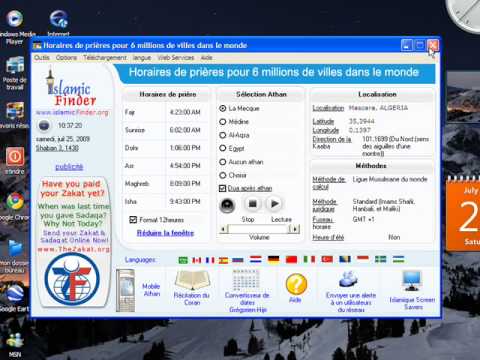
Task: Select the Italy flag language
Action: pyautogui.click(x=309, y=259)
